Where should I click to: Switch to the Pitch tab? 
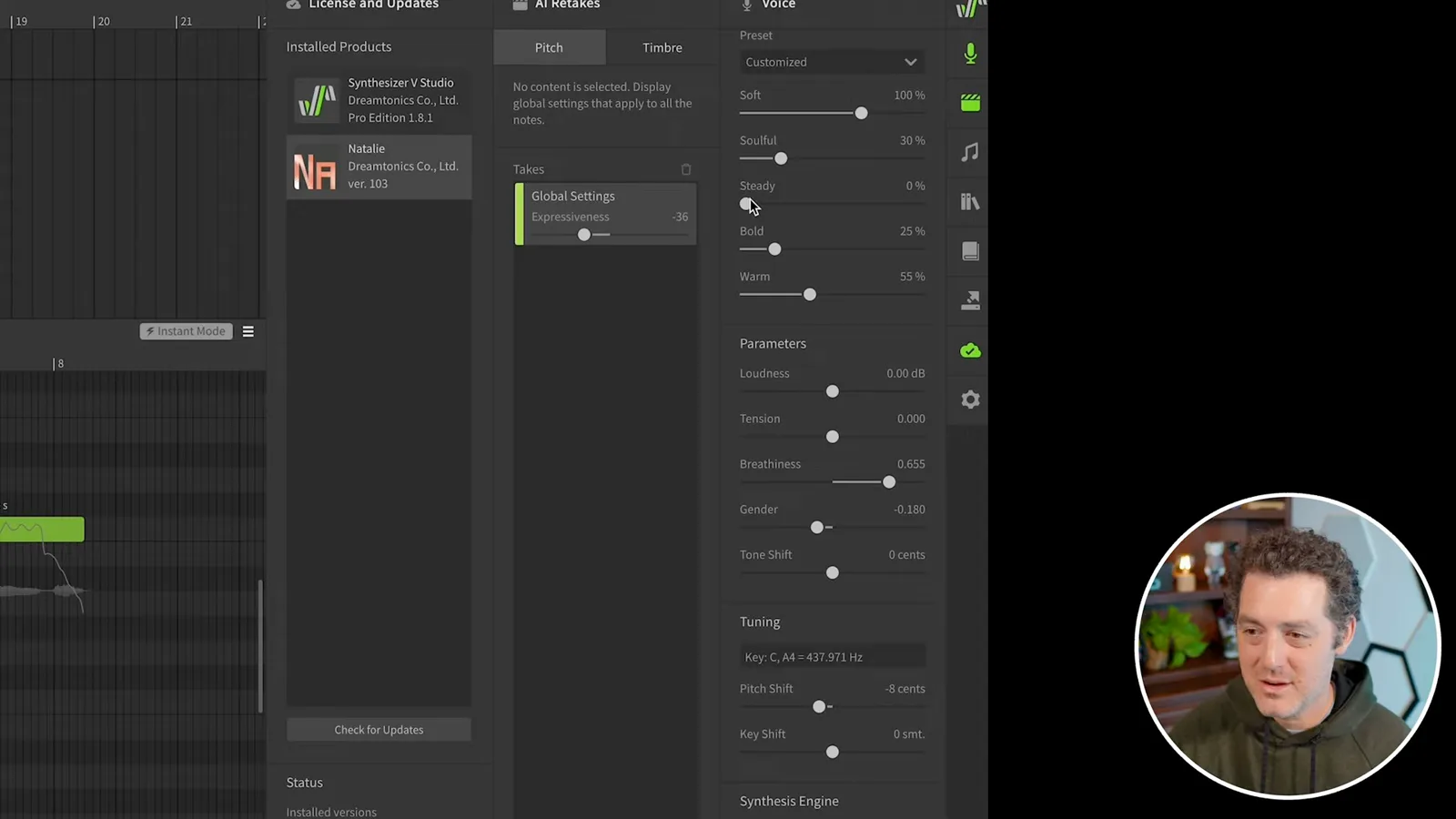[x=549, y=47]
